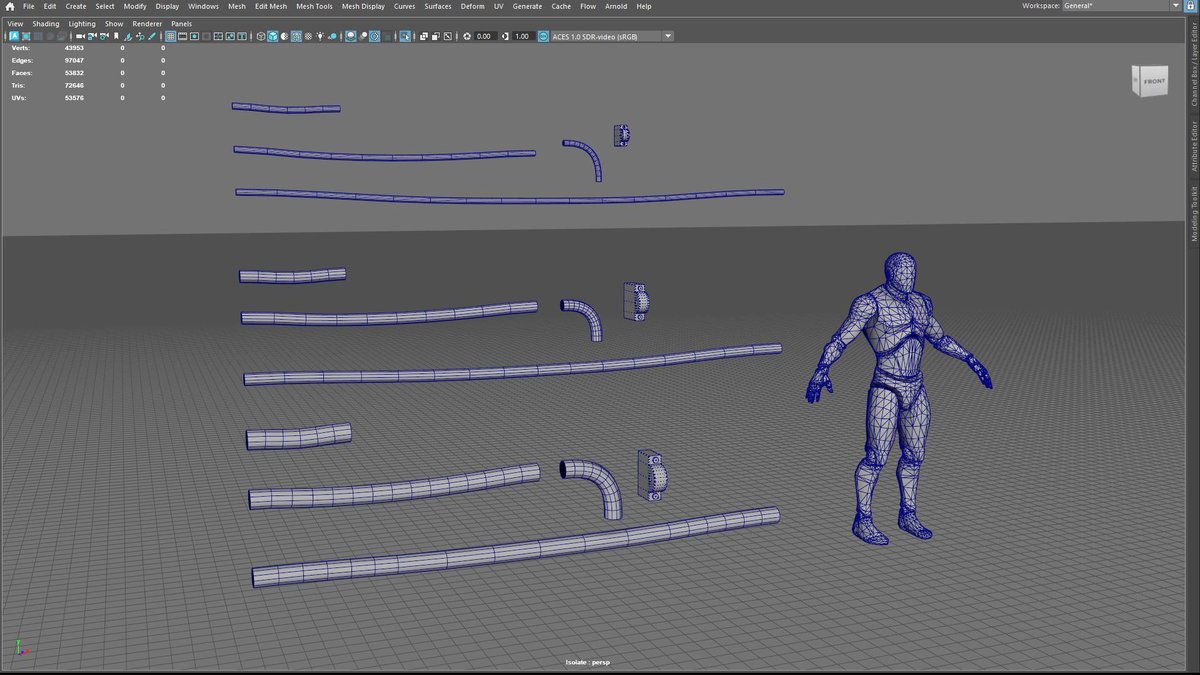Open the Deform menu
1200x675 pixels.
point(472,6)
